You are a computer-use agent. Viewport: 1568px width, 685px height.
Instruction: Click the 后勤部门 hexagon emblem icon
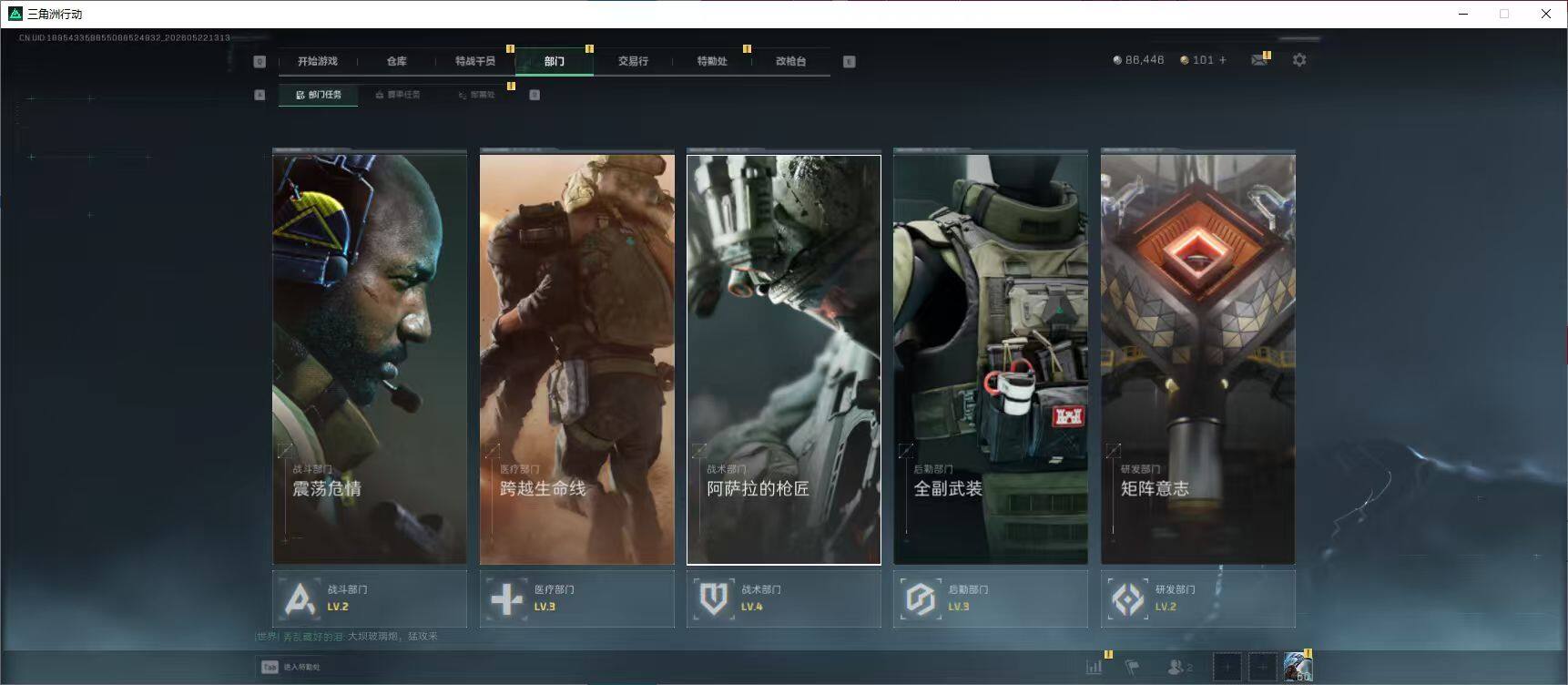coord(921,598)
